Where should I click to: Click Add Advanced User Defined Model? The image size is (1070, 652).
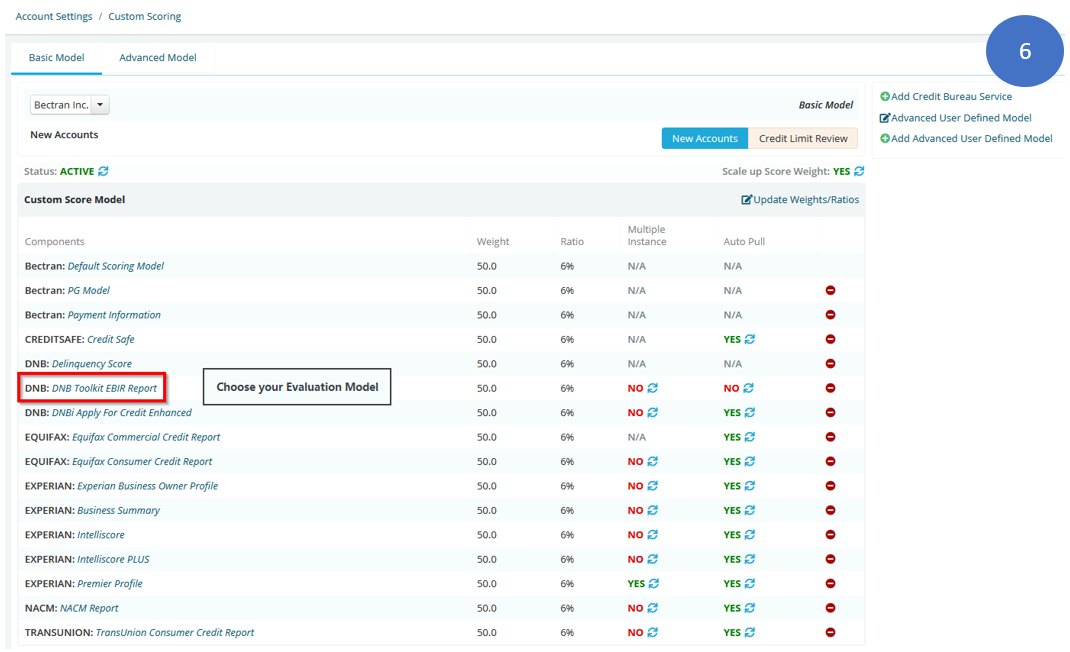click(x=966, y=138)
